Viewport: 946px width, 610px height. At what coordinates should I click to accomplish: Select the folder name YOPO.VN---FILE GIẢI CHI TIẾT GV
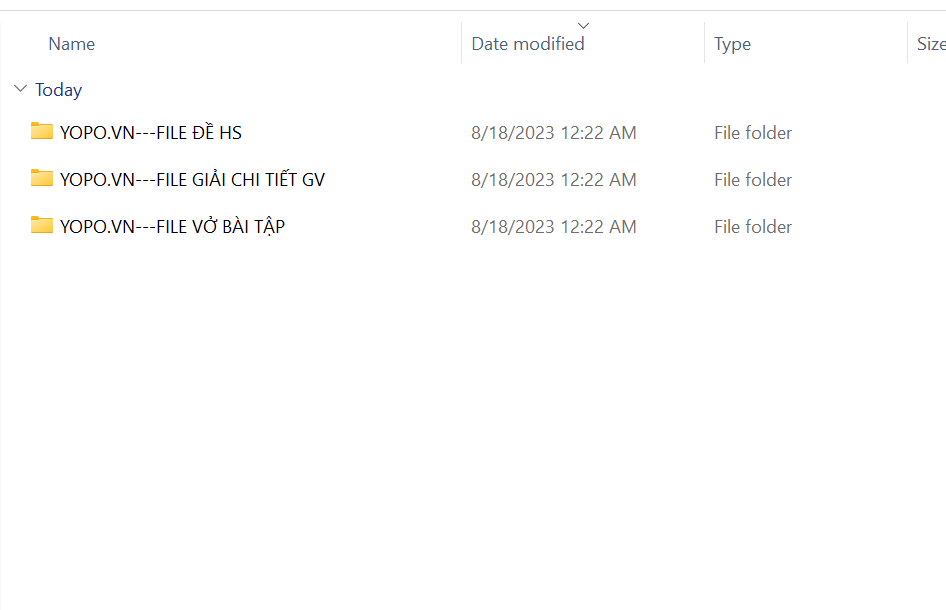pyautogui.click(x=192, y=180)
